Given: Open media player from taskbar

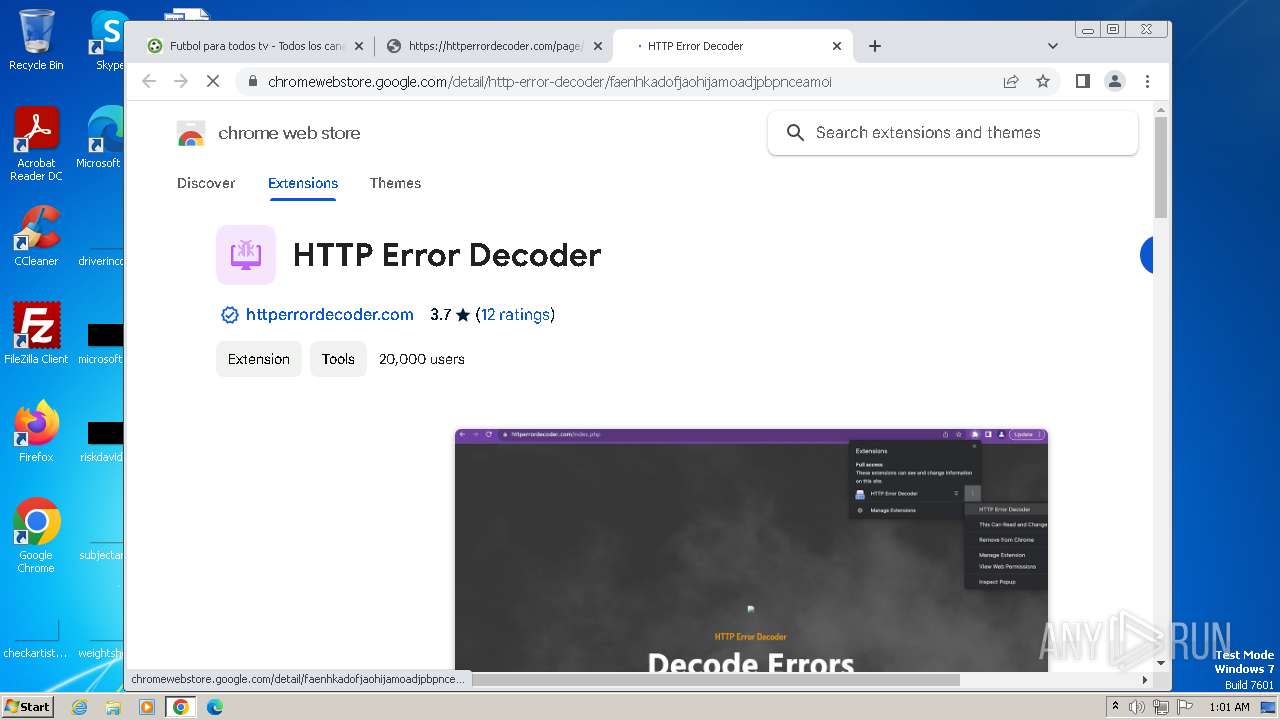Looking at the screenshot, I should pos(147,707).
